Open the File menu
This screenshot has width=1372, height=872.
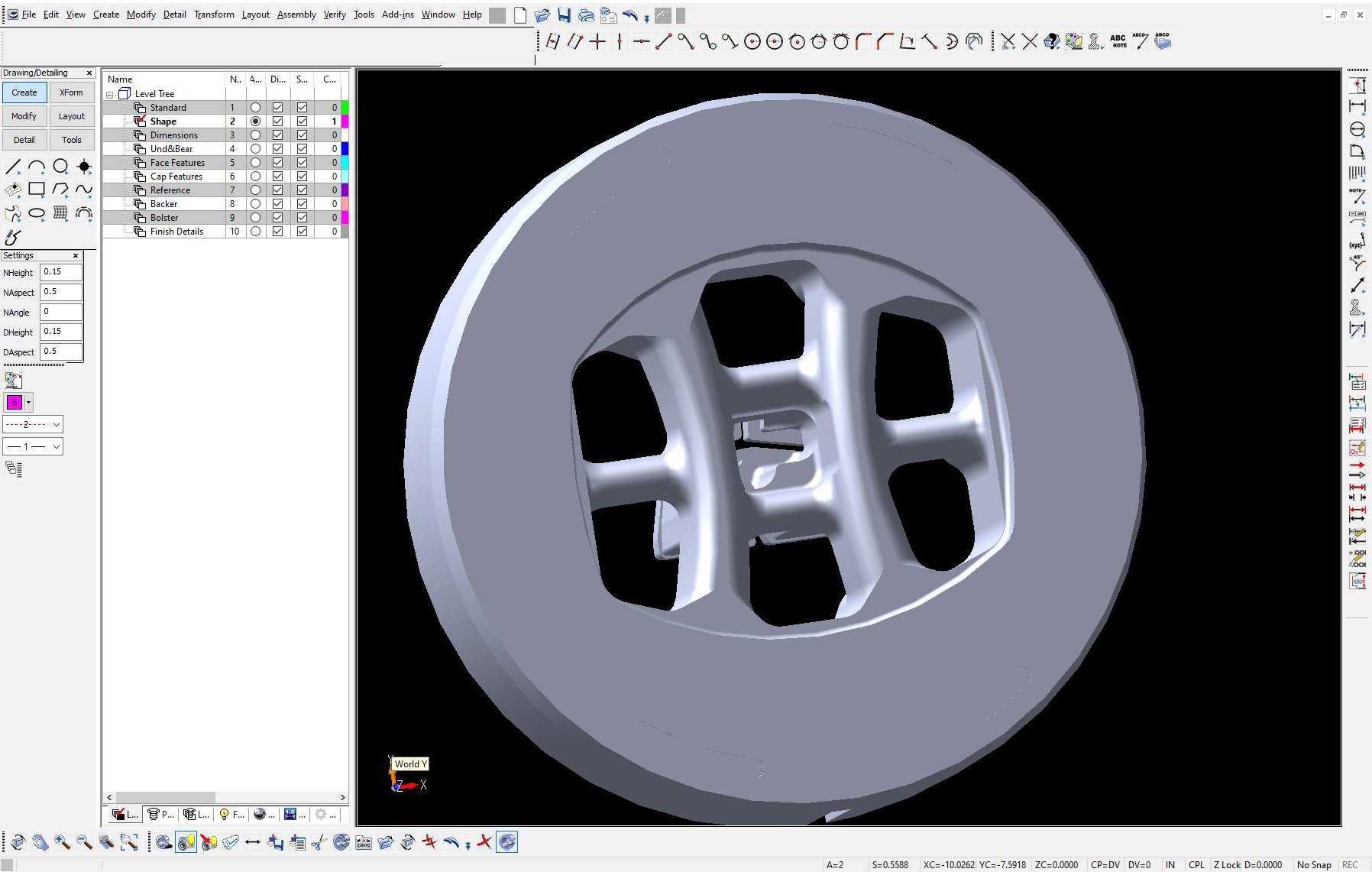click(29, 15)
